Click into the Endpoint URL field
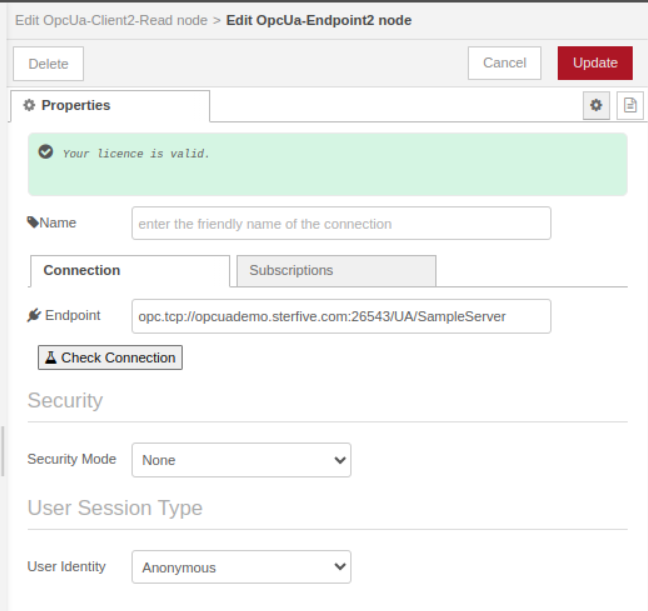The height and width of the screenshot is (611, 648). tap(341, 316)
